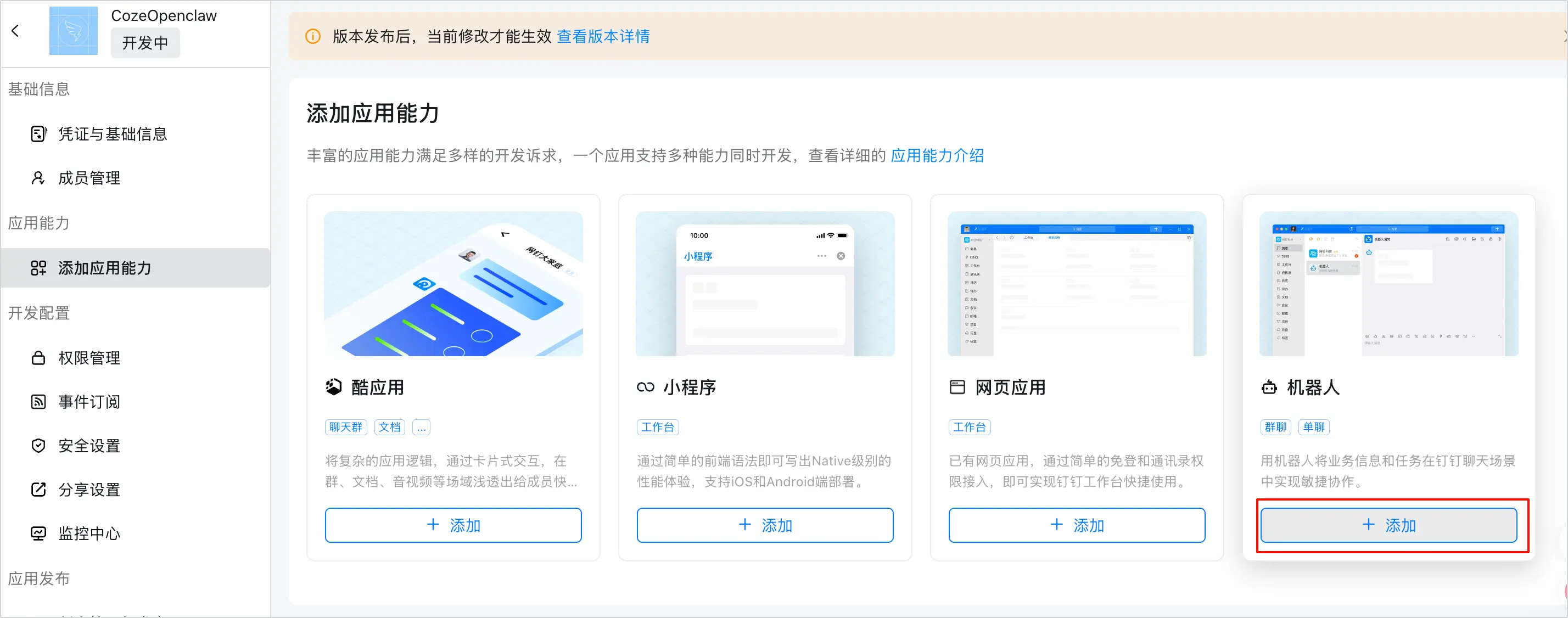This screenshot has width=1568, height=618.
Task: Click the 酷应用 card title
Action: (x=377, y=387)
